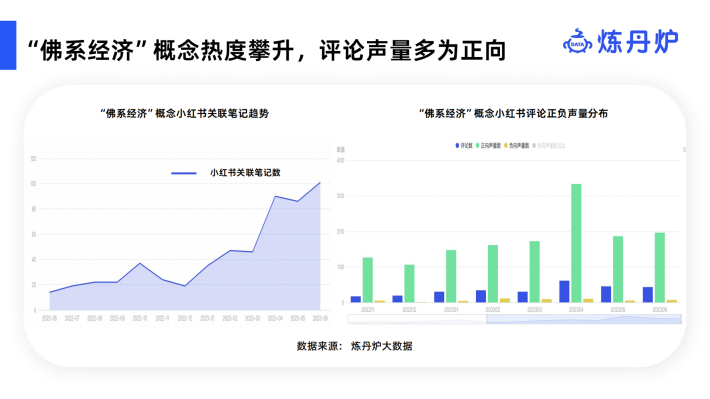
Task: Click the 数据来源 炼丹炉大数据 source text
Action: tap(354, 346)
